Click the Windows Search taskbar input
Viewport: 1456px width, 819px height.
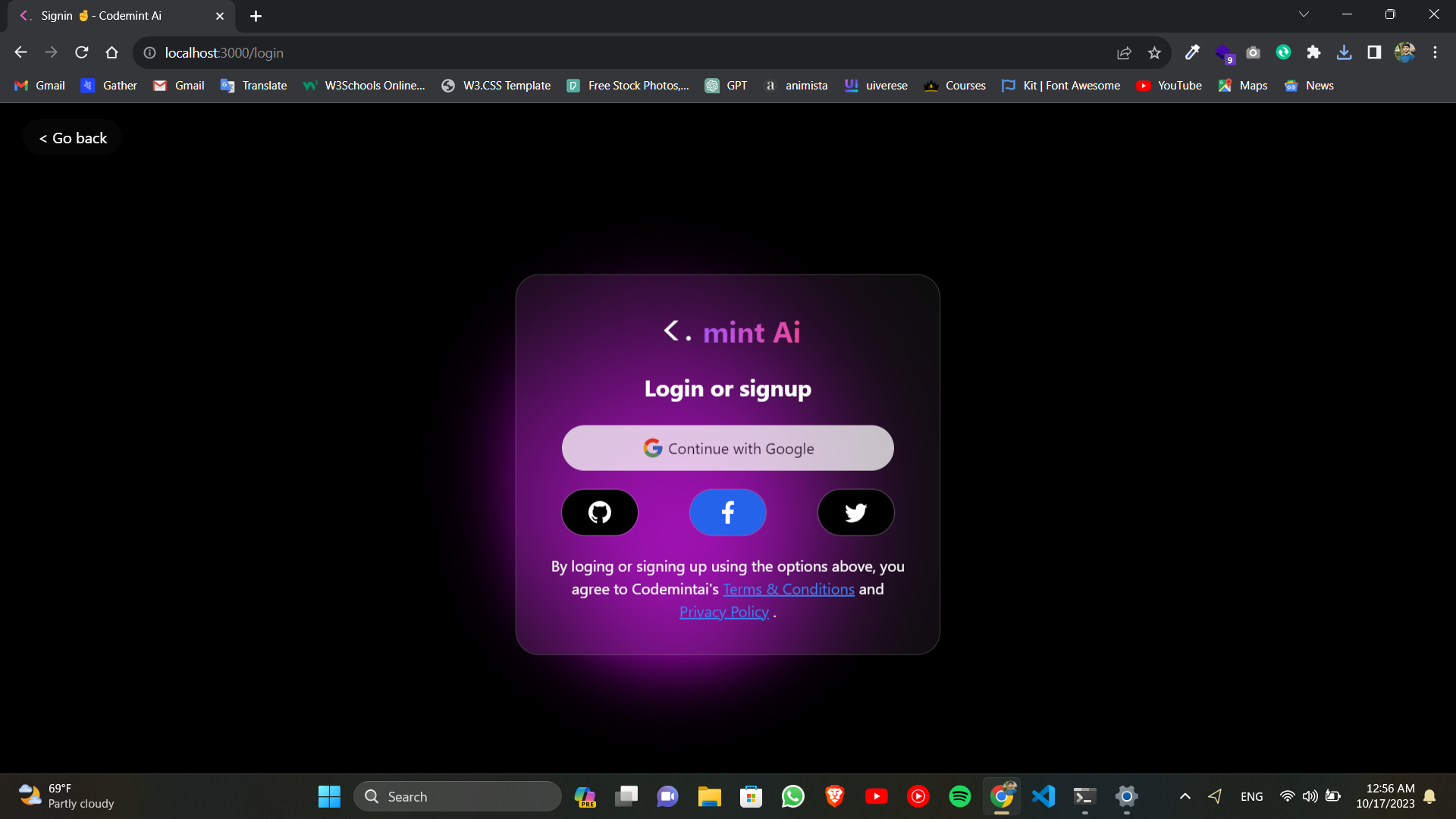click(x=460, y=796)
